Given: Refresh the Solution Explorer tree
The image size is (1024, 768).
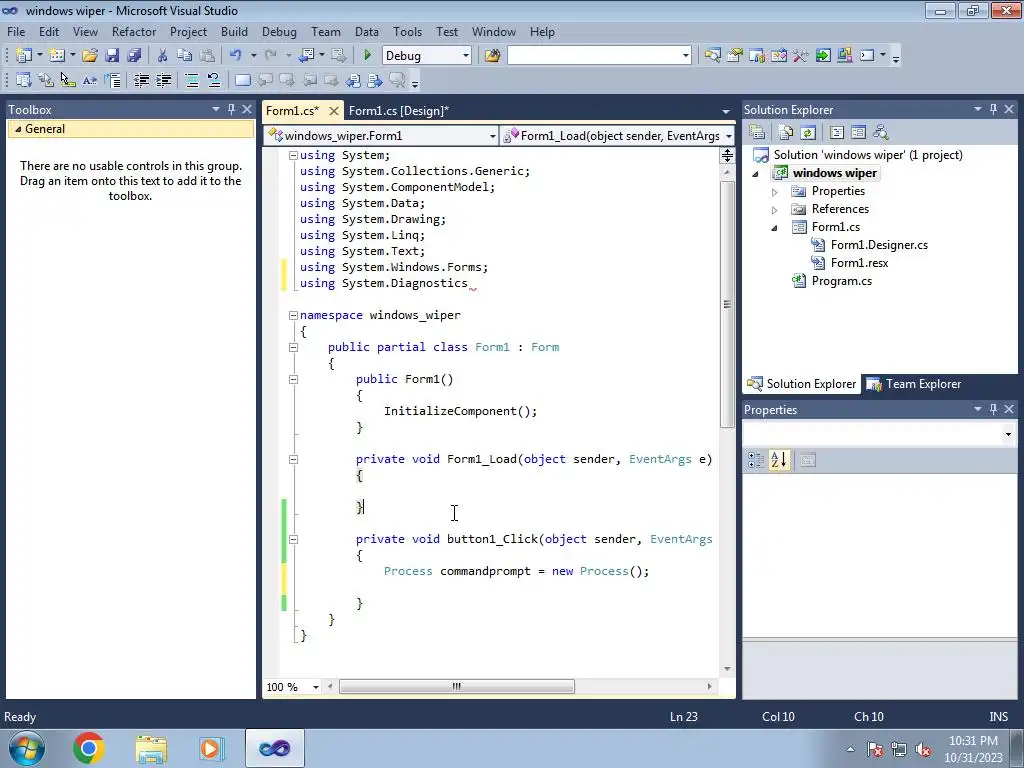Looking at the screenshot, I should (808, 133).
